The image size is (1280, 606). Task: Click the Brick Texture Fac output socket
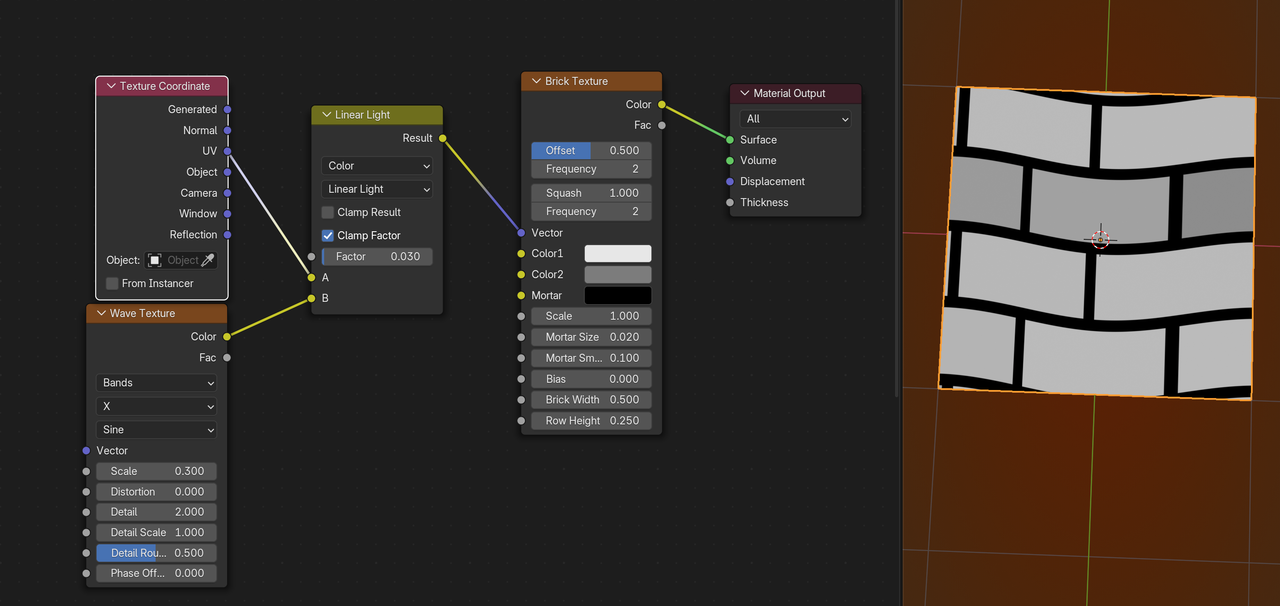[x=662, y=125]
